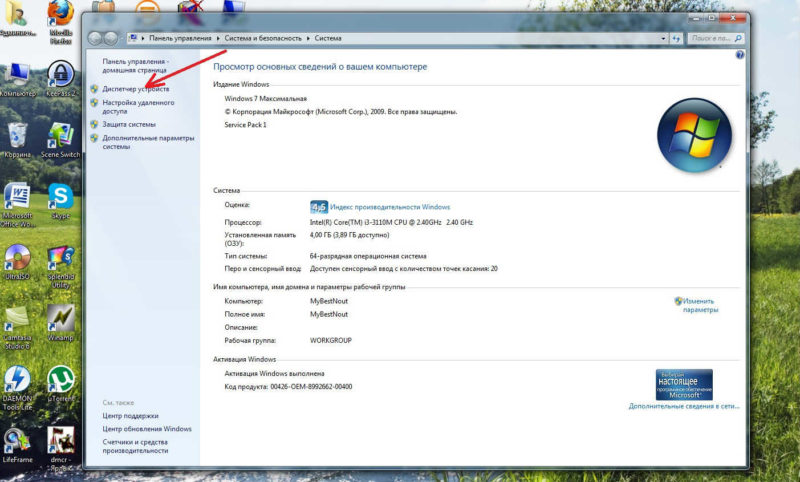Click the 4,5 performance rating badge
Viewport: 800px width, 482px height.
click(319, 206)
